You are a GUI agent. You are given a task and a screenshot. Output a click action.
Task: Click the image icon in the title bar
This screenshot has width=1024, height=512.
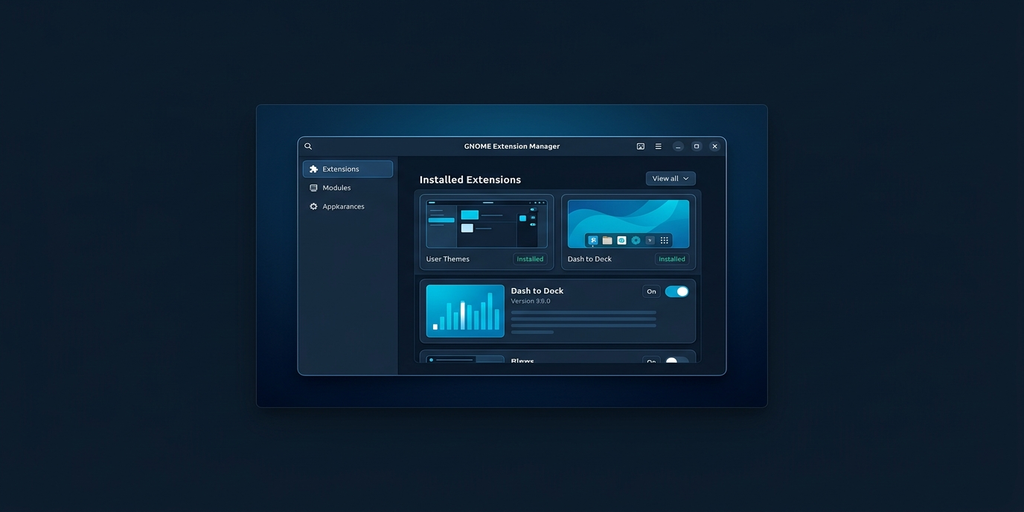coord(640,146)
